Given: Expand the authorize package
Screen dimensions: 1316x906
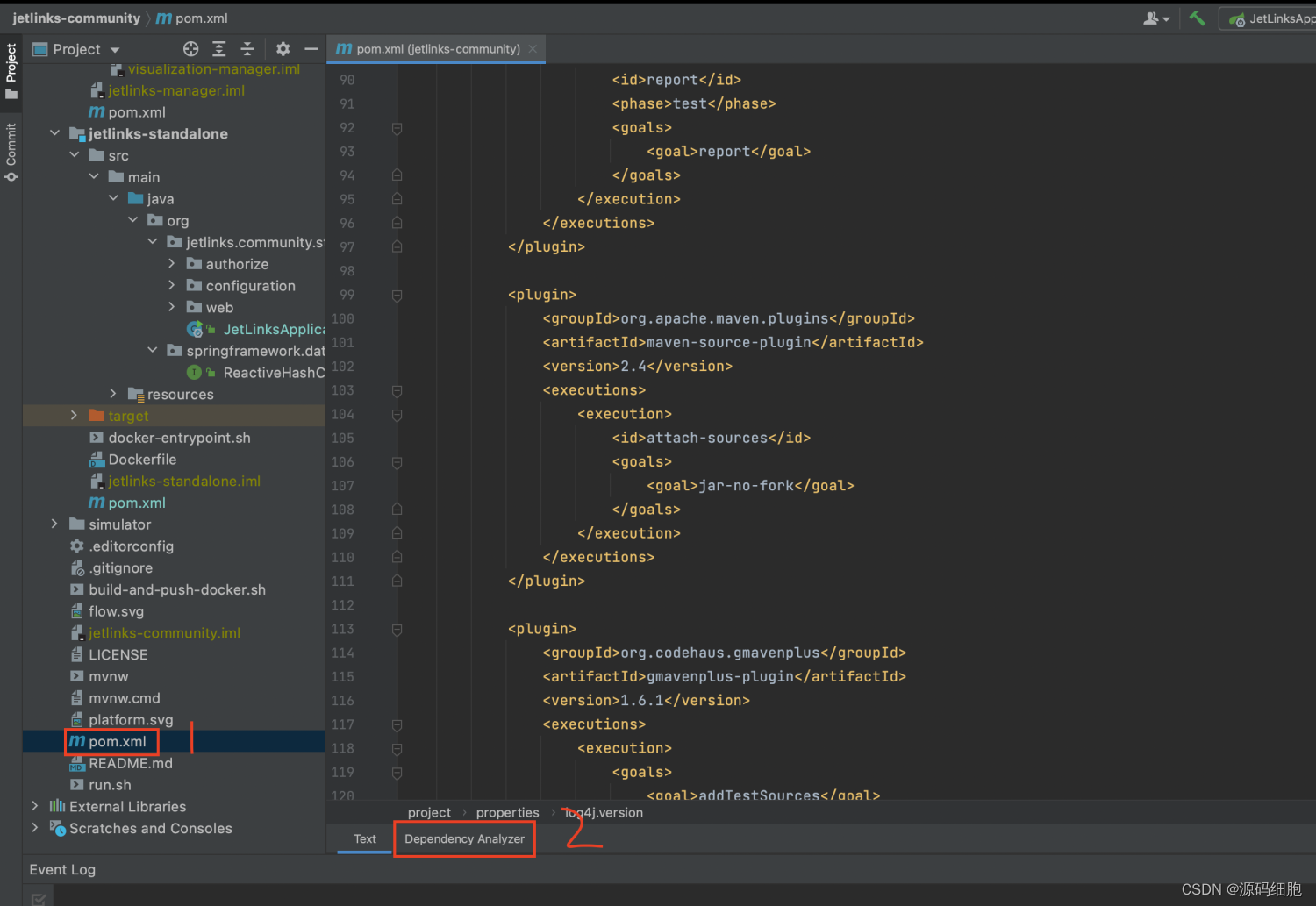Looking at the screenshot, I should [x=172, y=264].
